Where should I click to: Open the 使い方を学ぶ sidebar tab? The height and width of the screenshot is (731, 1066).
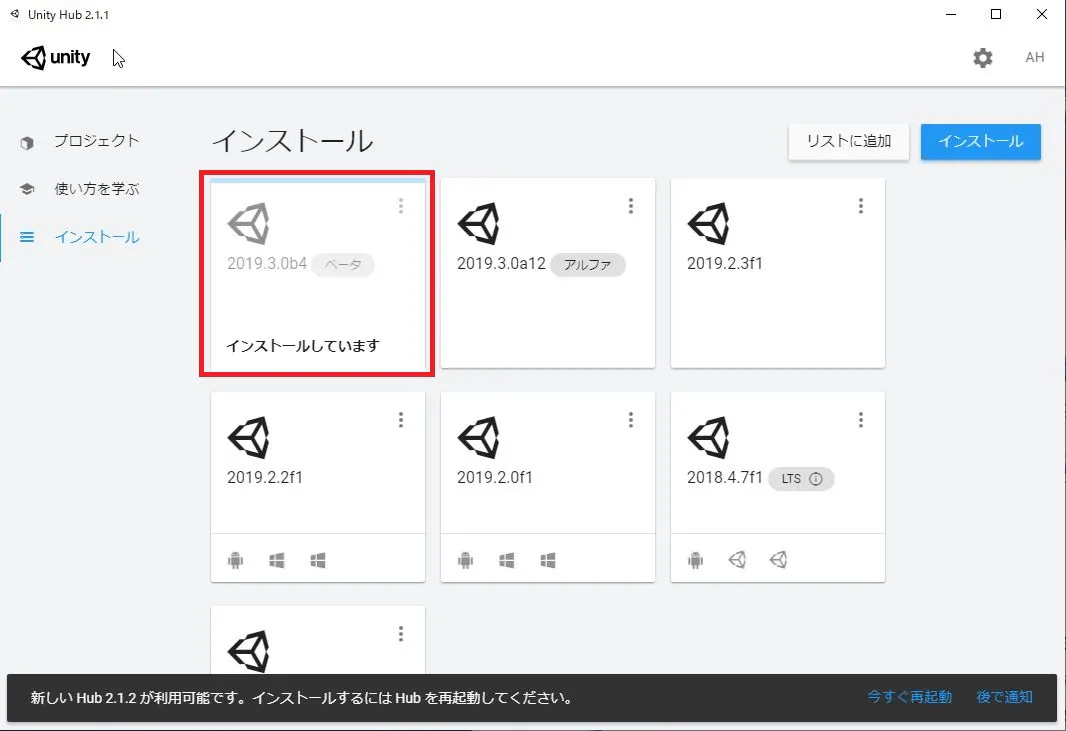97,189
